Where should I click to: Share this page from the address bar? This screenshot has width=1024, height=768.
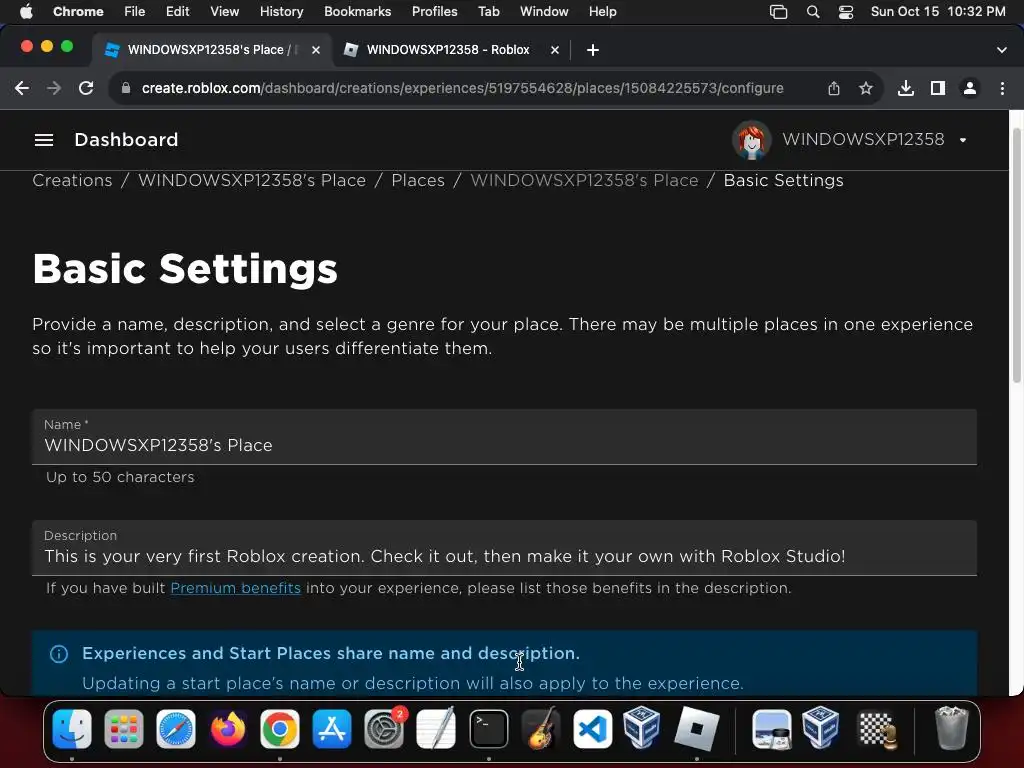click(x=834, y=88)
